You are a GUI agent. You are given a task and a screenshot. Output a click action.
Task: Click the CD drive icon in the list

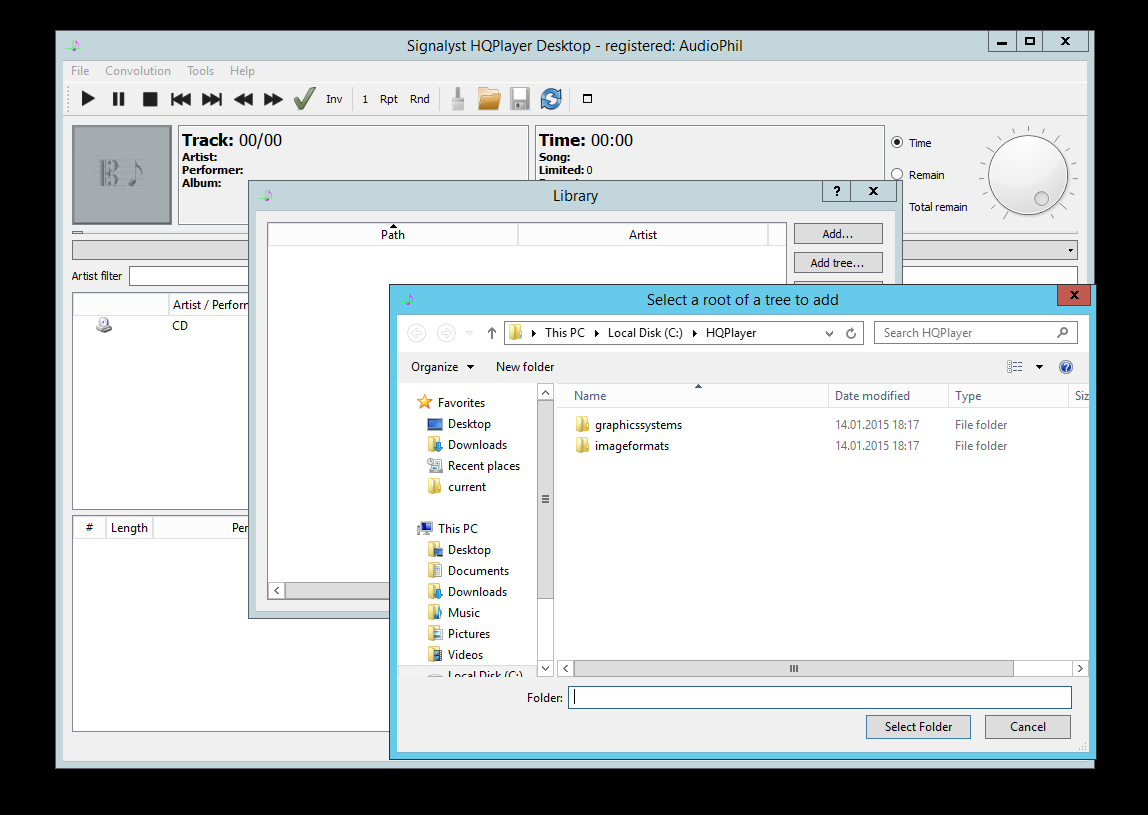point(104,325)
